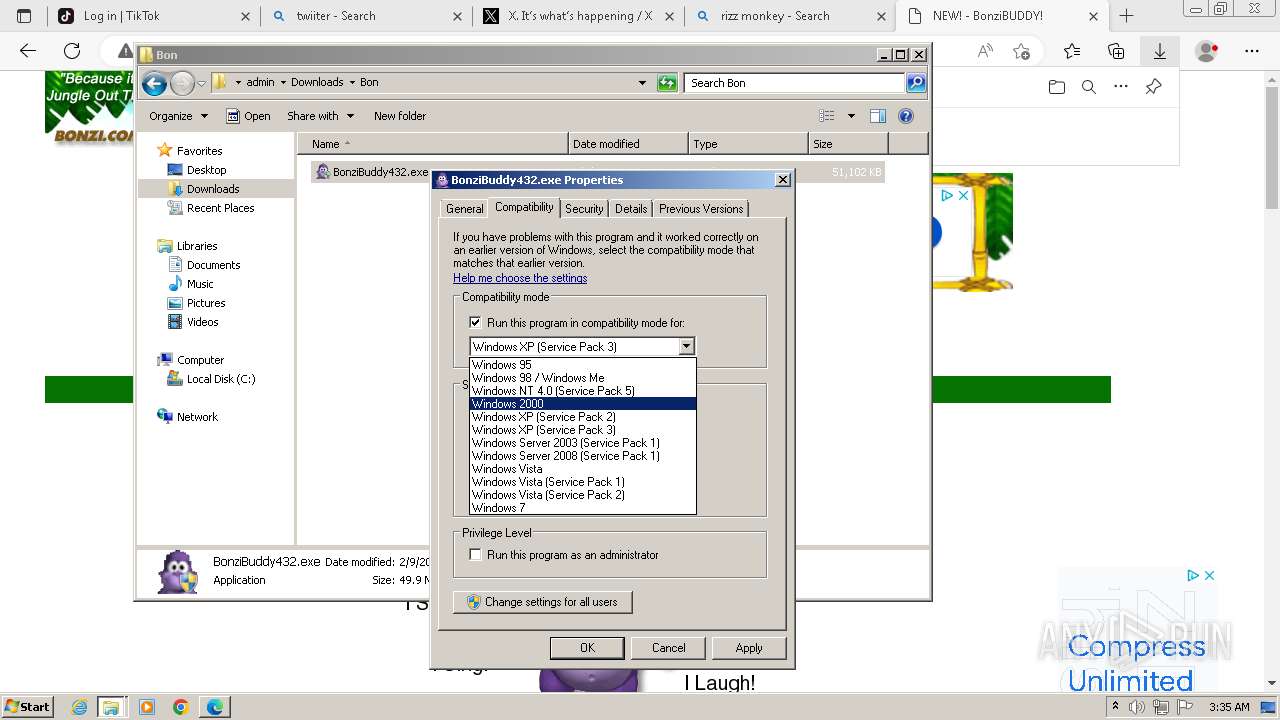The width and height of the screenshot is (1280, 720).
Task: Choose Windows Vista (Service Pack 2)
Action: point(583,495)
